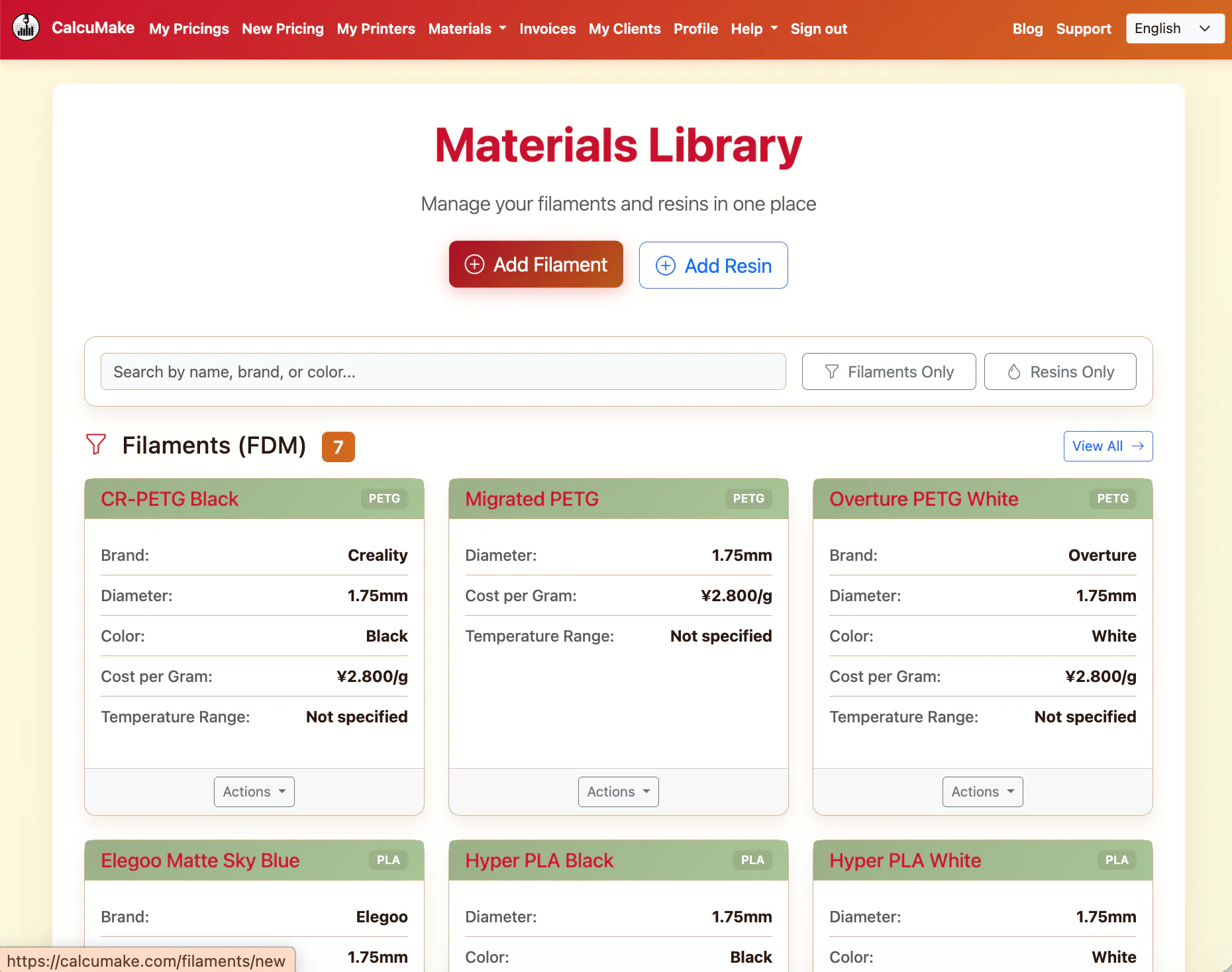Open the Migrated PETG card title

coord(532,499)
